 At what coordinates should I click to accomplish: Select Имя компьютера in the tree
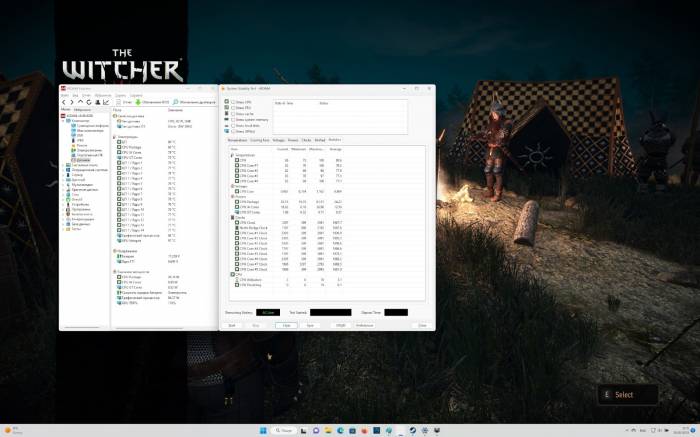(88, 131)
